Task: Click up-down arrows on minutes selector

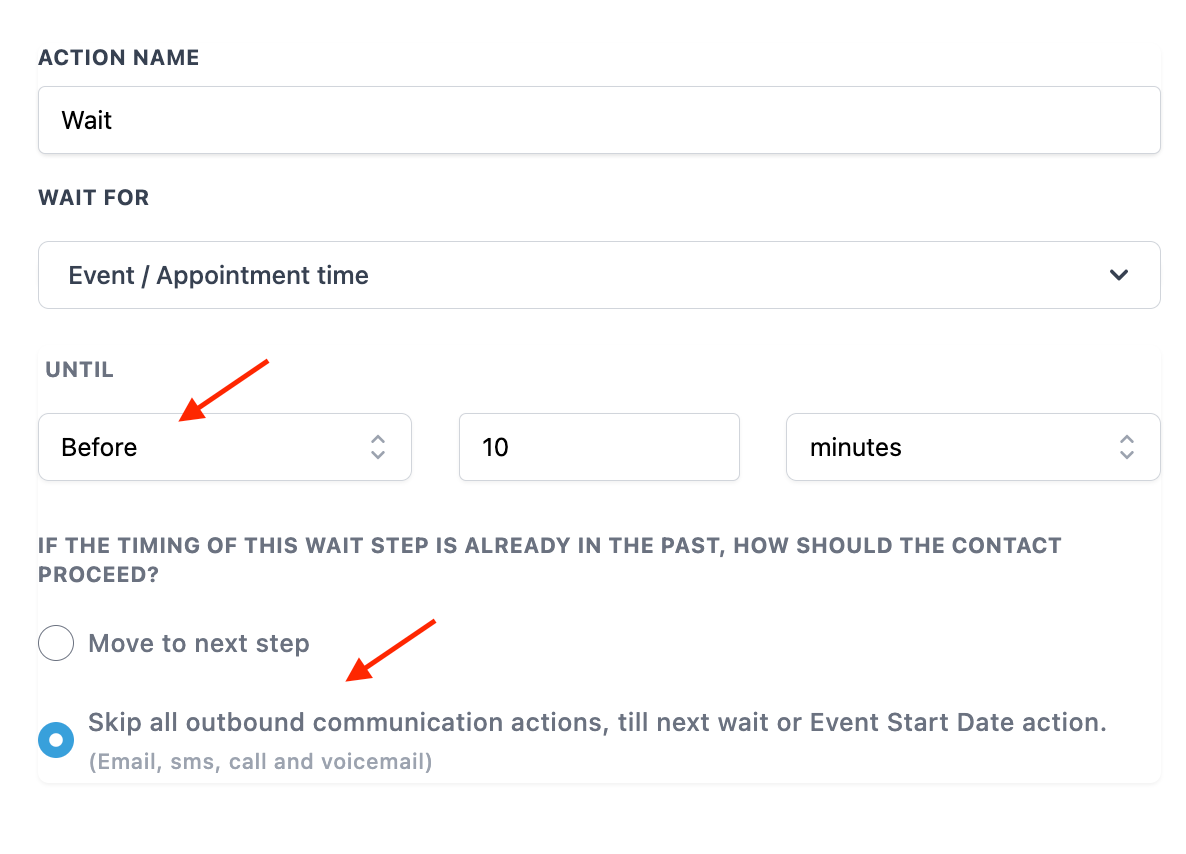Action: tap(1127, 447)
